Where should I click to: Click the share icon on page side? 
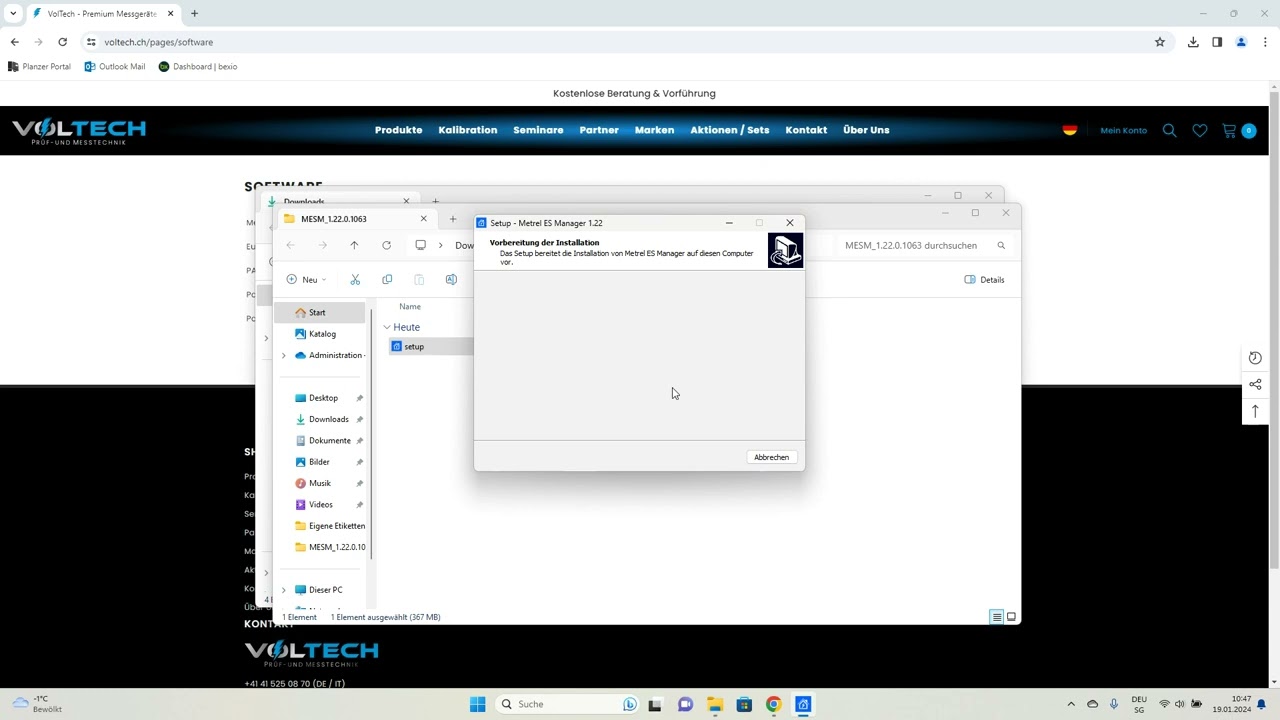(x=1255, y=385)
